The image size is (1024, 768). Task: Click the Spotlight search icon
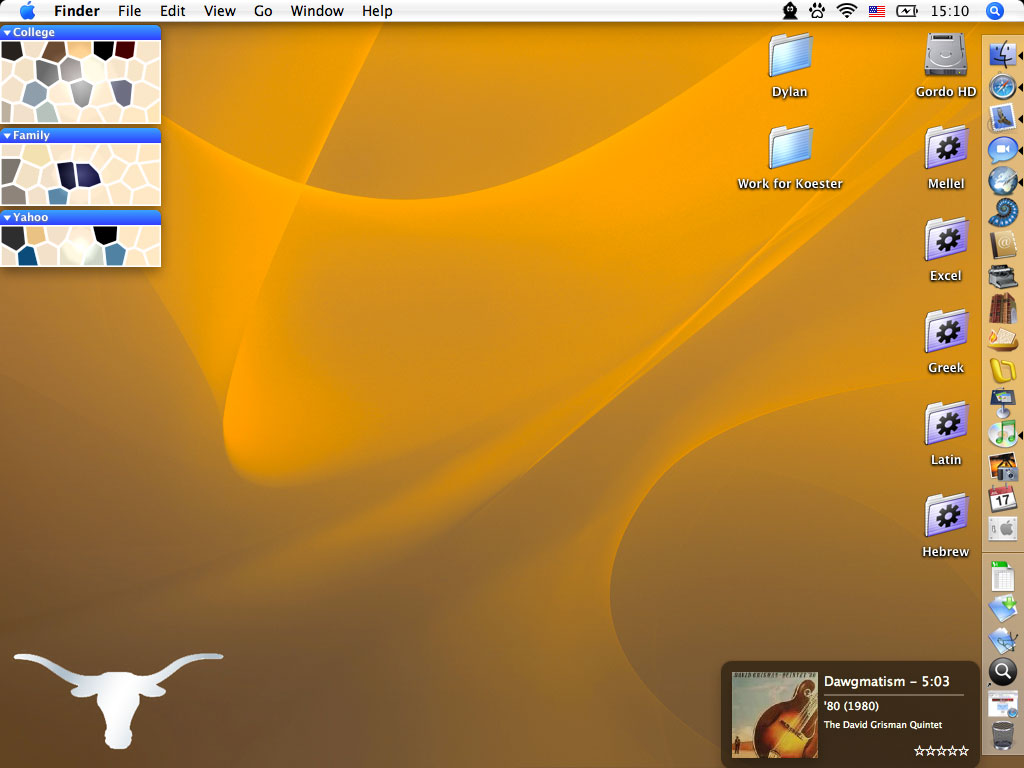click(994, 11)
